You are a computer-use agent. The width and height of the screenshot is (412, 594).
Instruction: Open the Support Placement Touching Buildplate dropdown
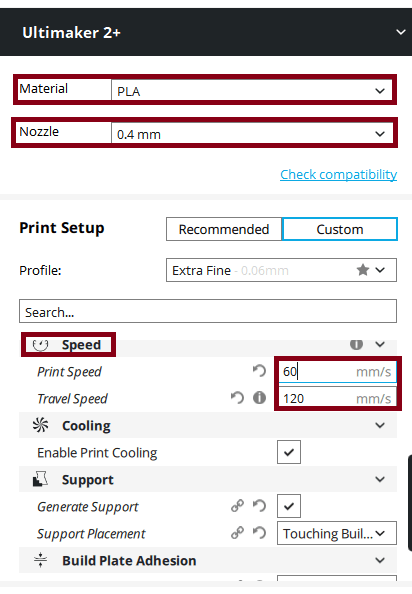pos(337,533)
